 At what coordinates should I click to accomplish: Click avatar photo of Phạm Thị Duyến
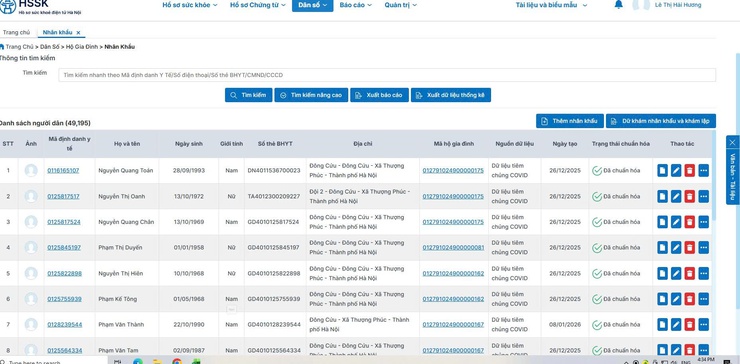pyautogui.click(x=31, y=247)
